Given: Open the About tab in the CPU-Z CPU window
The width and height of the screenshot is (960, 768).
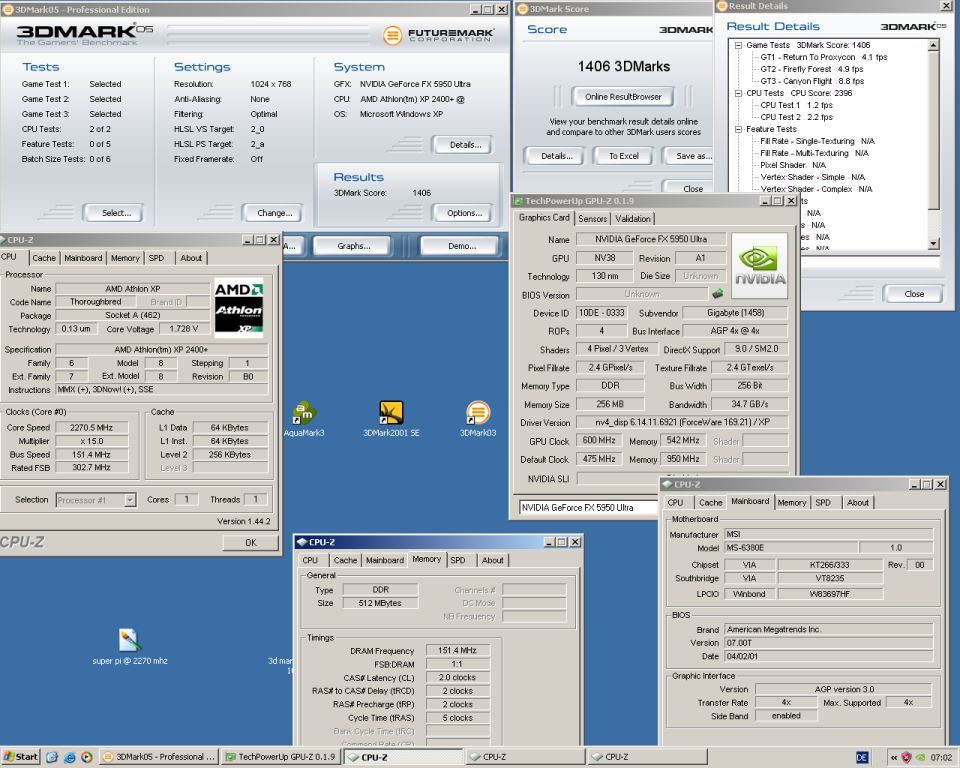Looking at the screenshot, I should point(191,258).
